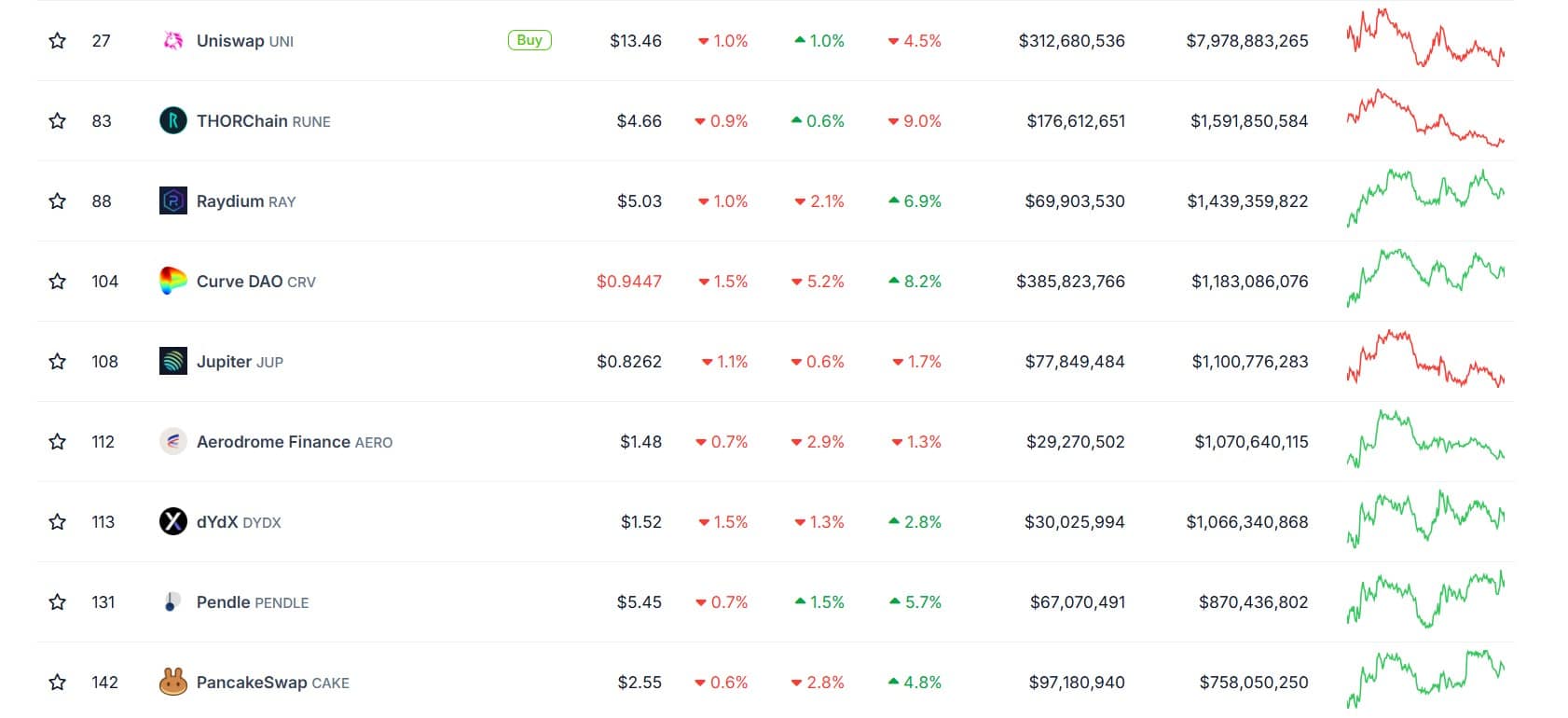Click the rank number 27
This screenshot has height=718, width=1568.
102,41
